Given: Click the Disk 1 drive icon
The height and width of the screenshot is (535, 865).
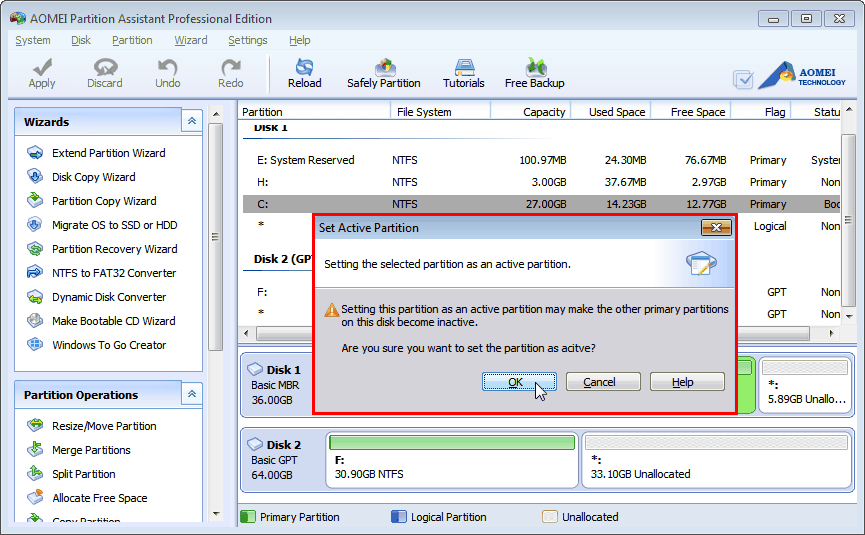Looking at the screenshot, I should 255,369.
